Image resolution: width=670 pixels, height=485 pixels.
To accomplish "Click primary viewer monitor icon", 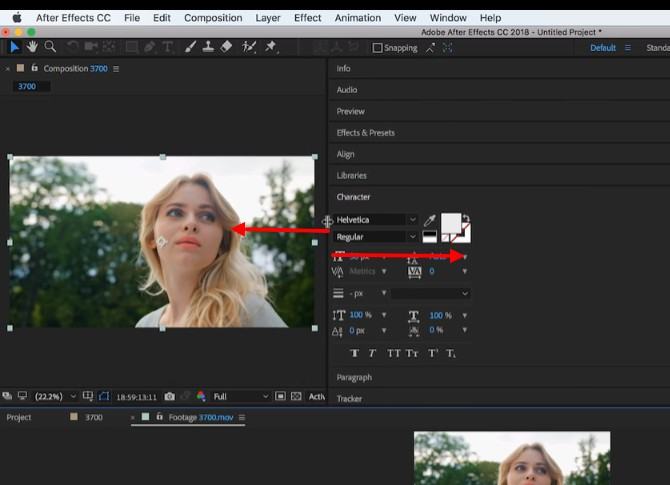I will click(22, 396).
